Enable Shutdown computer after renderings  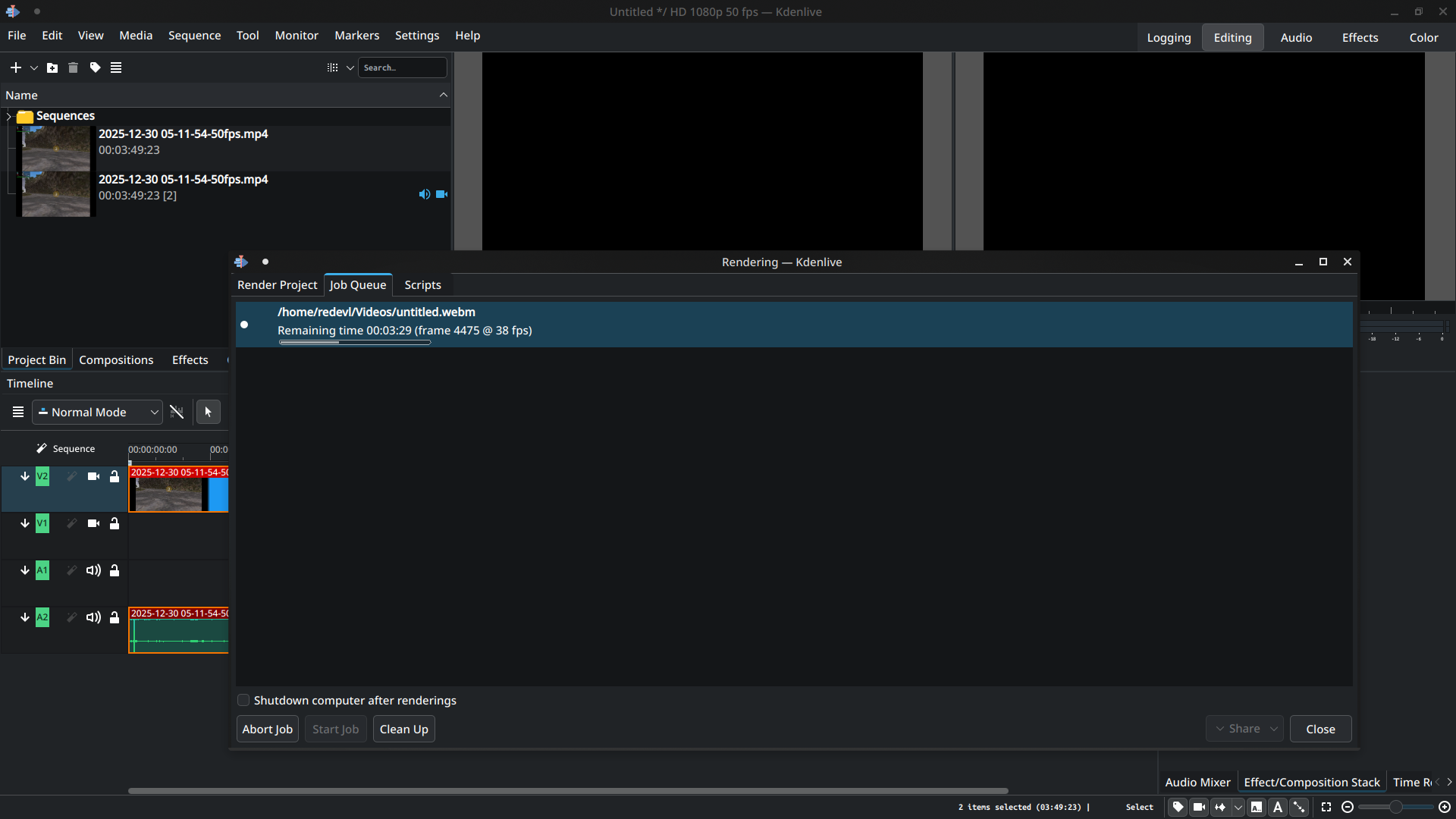point(243,700)
